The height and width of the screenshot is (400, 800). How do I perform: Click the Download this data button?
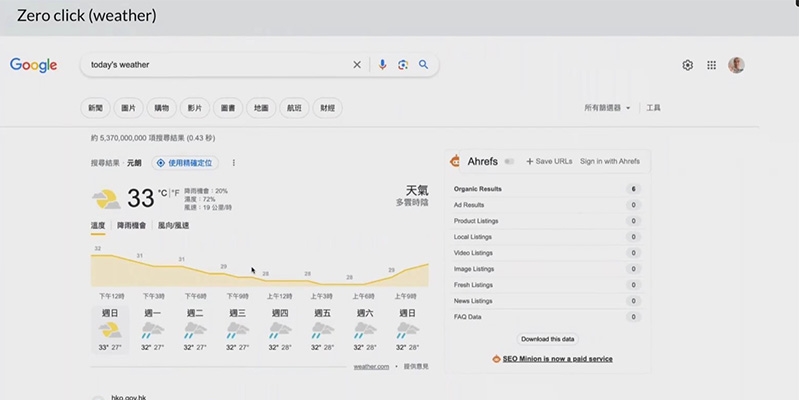tap(548, 339)
